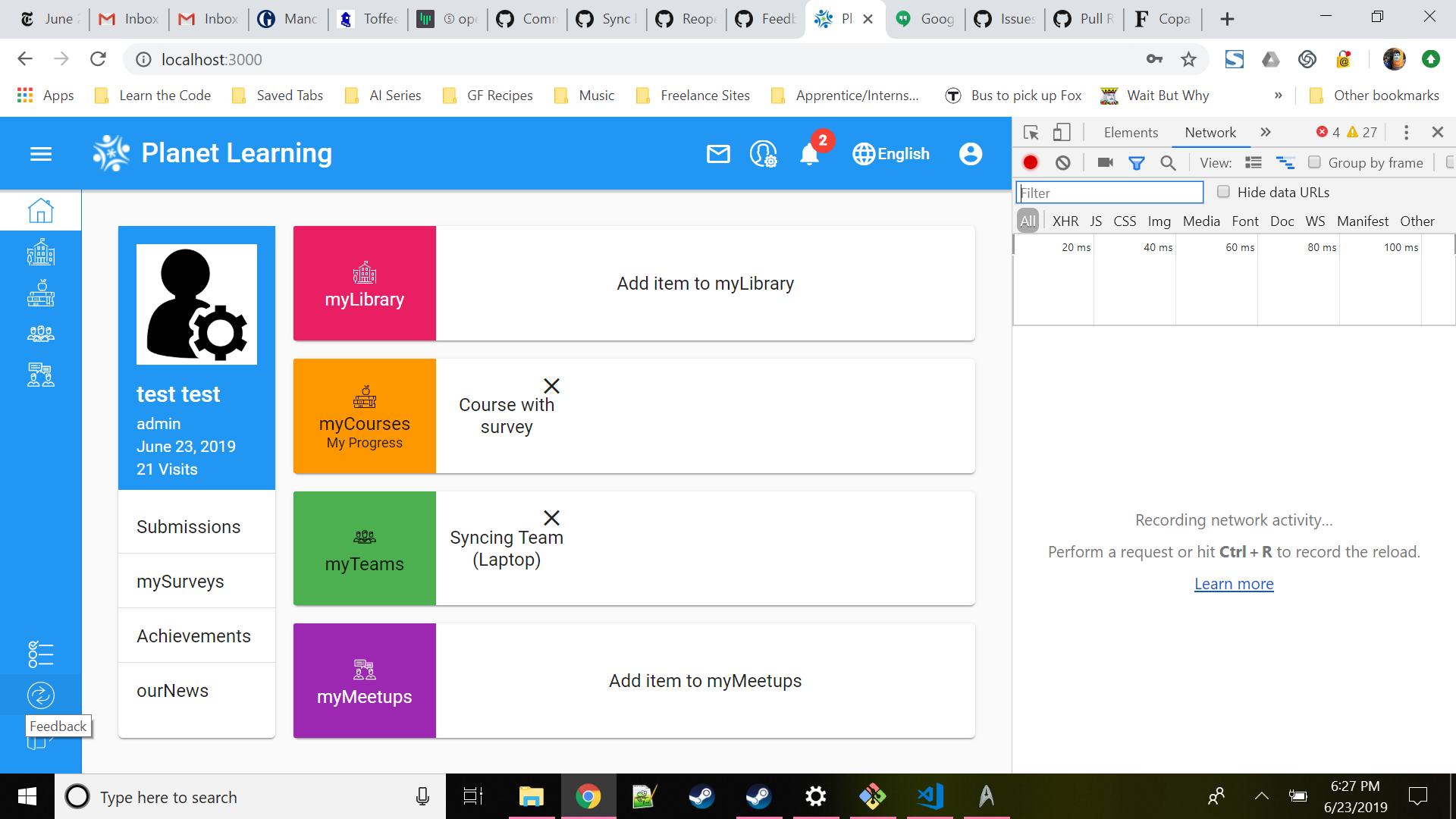Screen dimensions: 1456x819
Task: Check the Group by frame option
Action: click(1315, 162)
